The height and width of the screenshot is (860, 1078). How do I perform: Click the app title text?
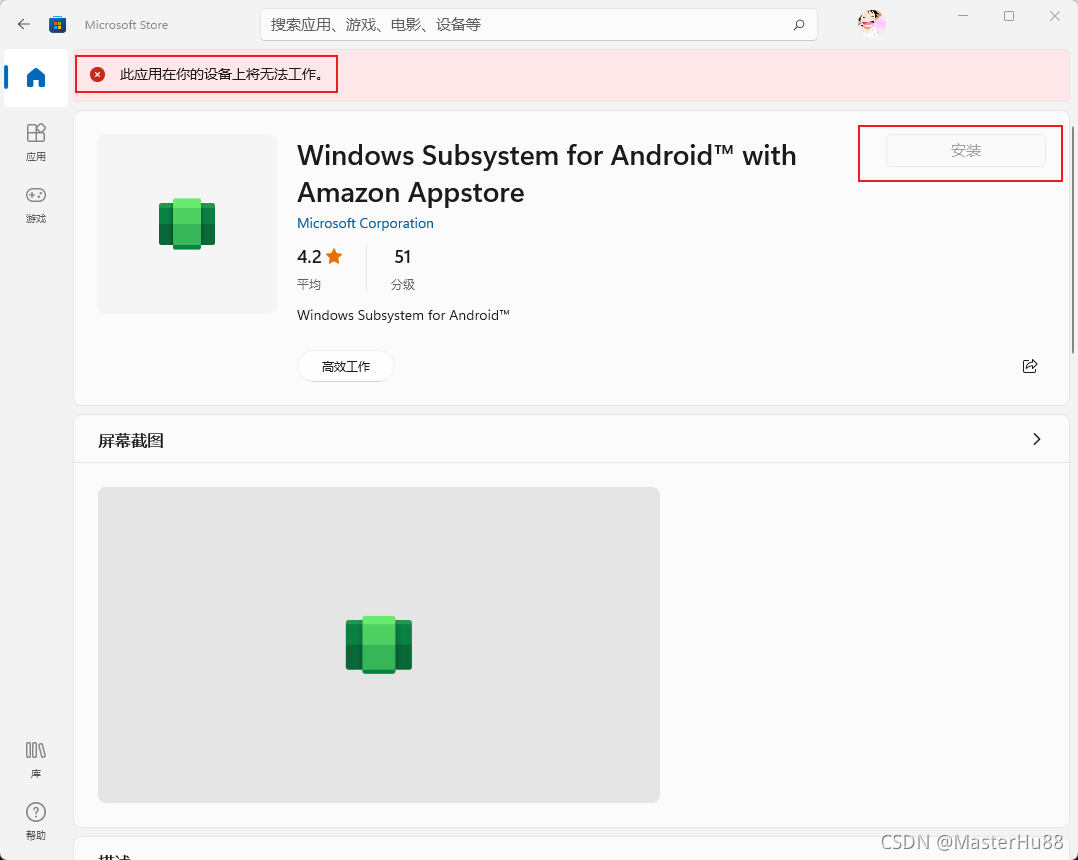click(x=547, y=174)
